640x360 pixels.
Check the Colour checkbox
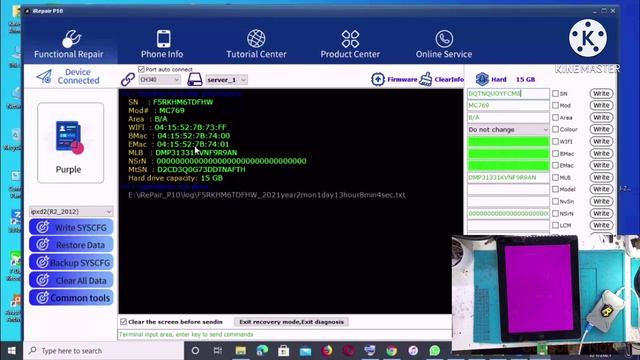pos(555,129)
